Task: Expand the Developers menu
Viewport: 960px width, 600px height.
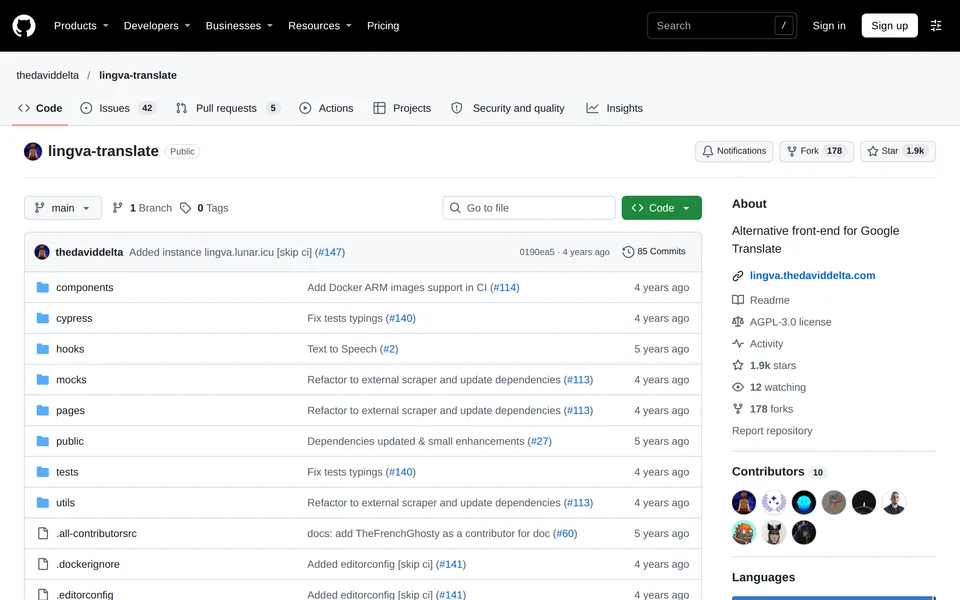Action: [157, 26]
